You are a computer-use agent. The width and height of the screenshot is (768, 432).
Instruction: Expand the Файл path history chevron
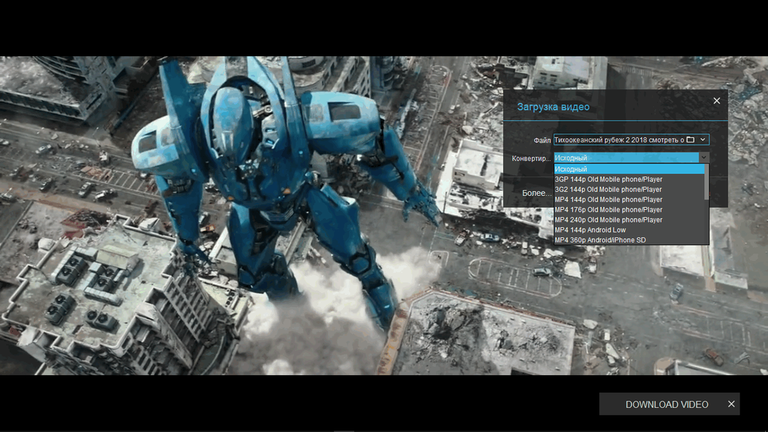(x=703, y=140)
